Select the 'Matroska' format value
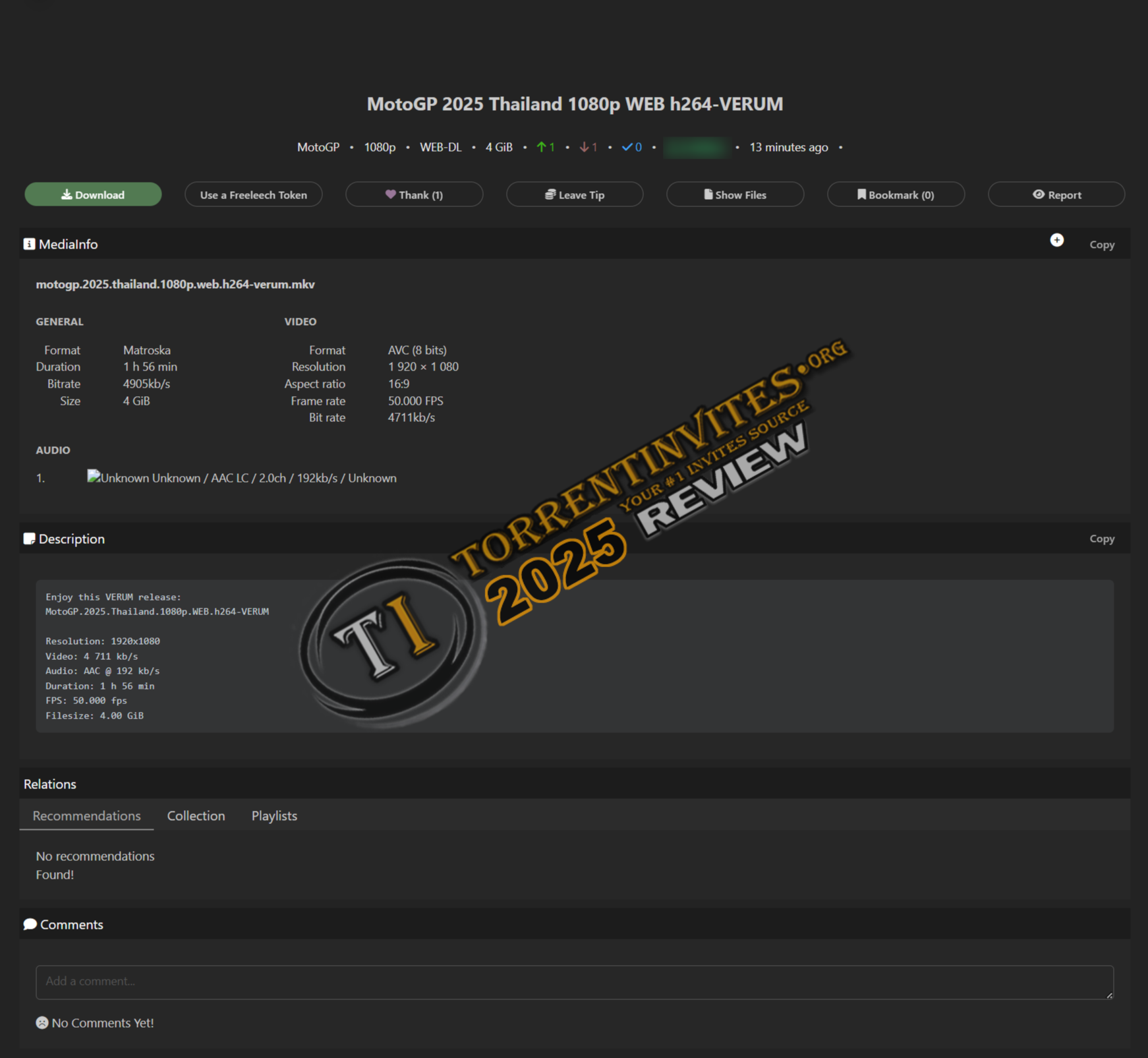 tap(147, 350)
